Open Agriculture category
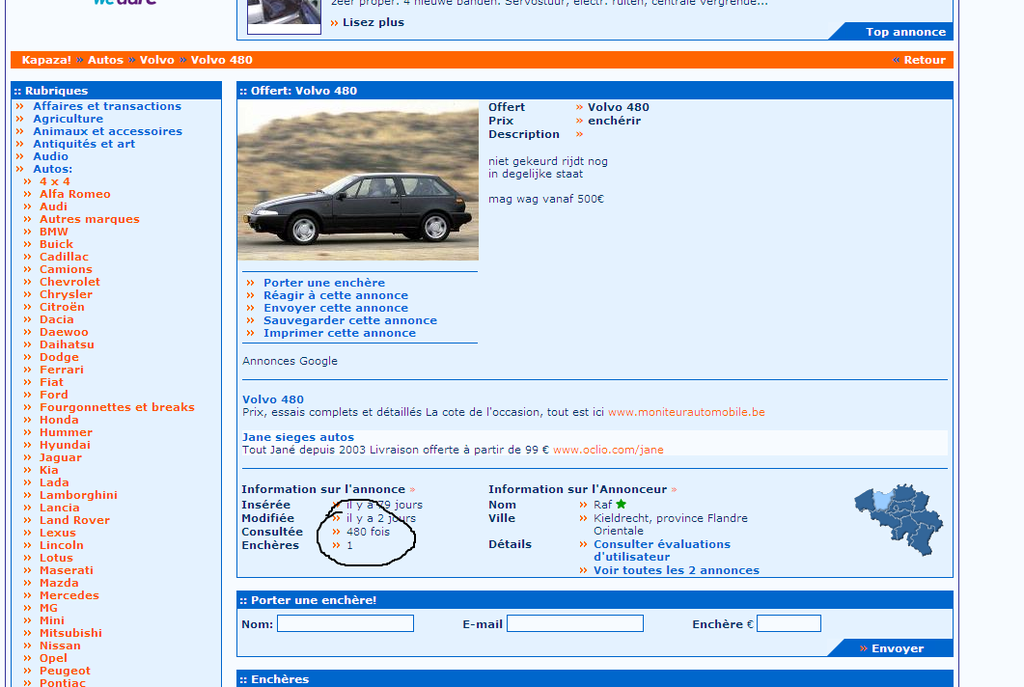 68,119
